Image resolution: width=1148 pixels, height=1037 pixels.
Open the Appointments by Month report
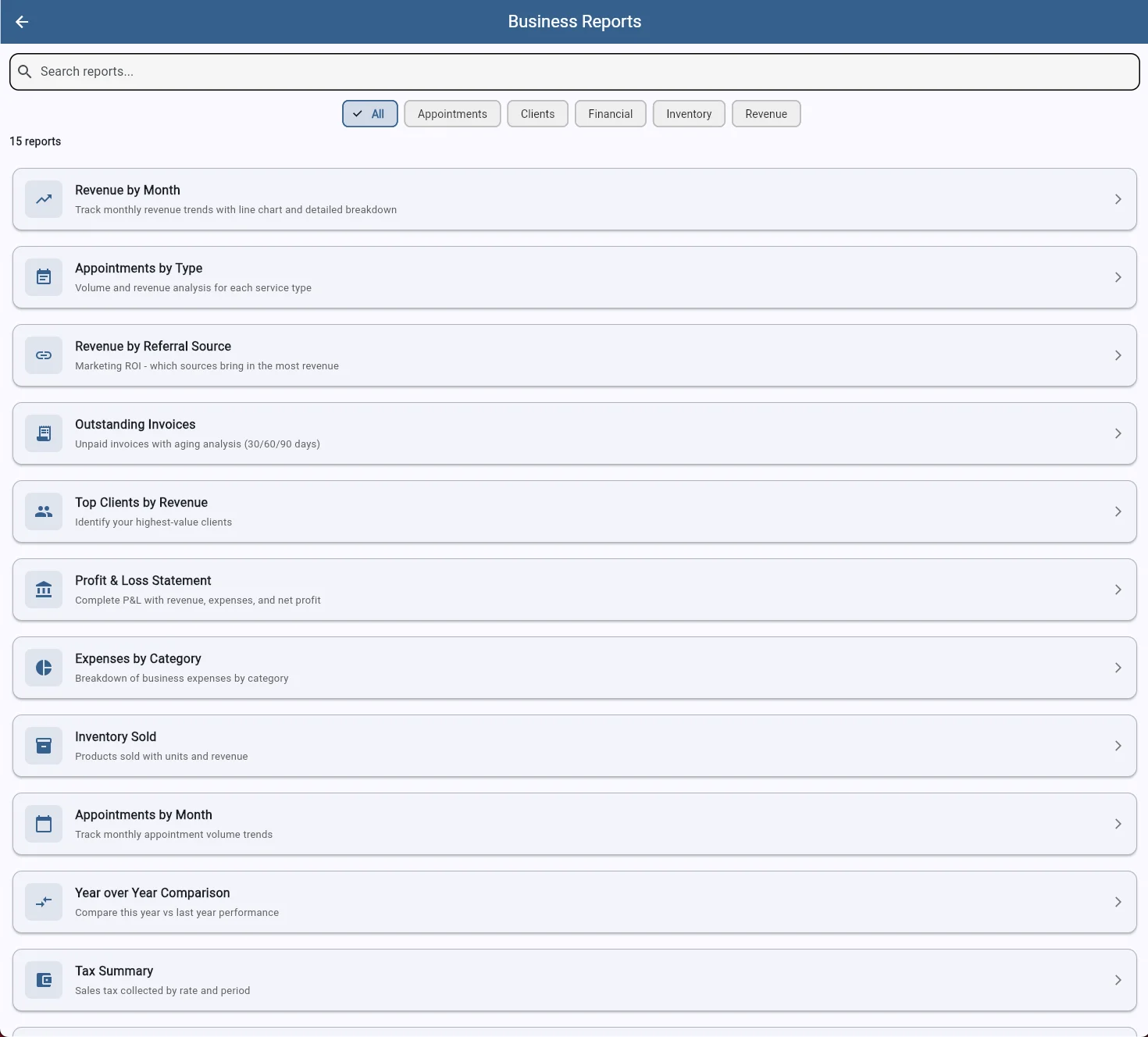[x=1118, y=824]
